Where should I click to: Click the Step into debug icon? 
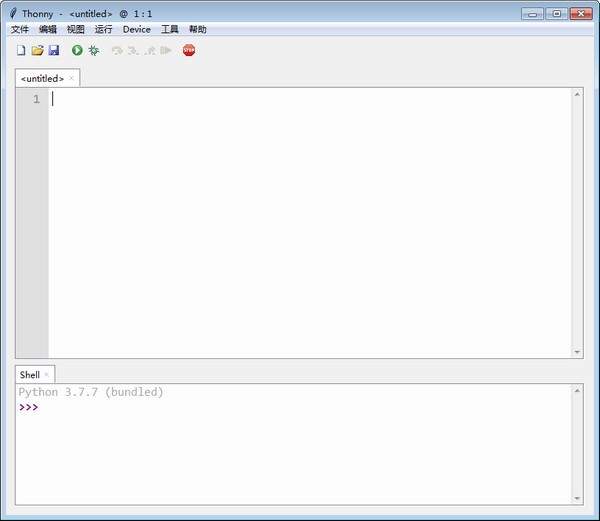(x=133, y=50)
